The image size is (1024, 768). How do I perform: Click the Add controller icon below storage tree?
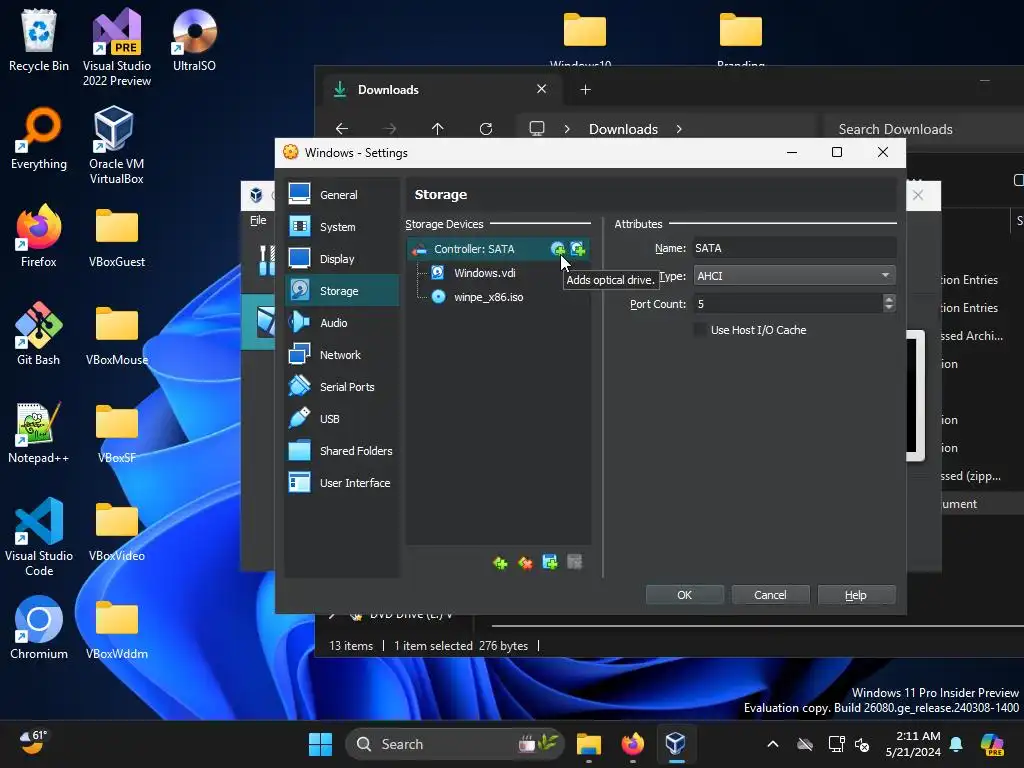tap(500, 562)
